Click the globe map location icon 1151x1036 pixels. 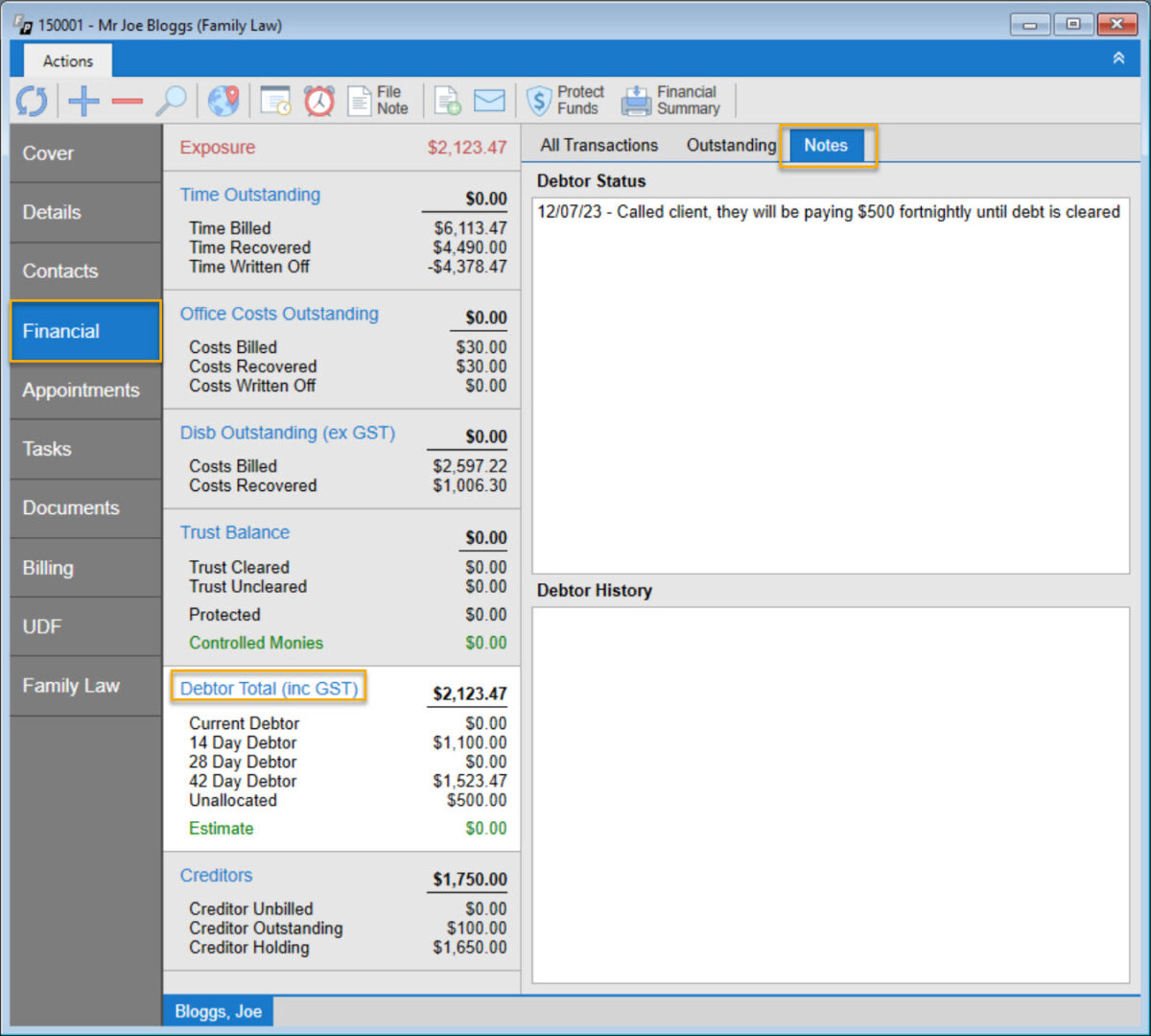223,100
